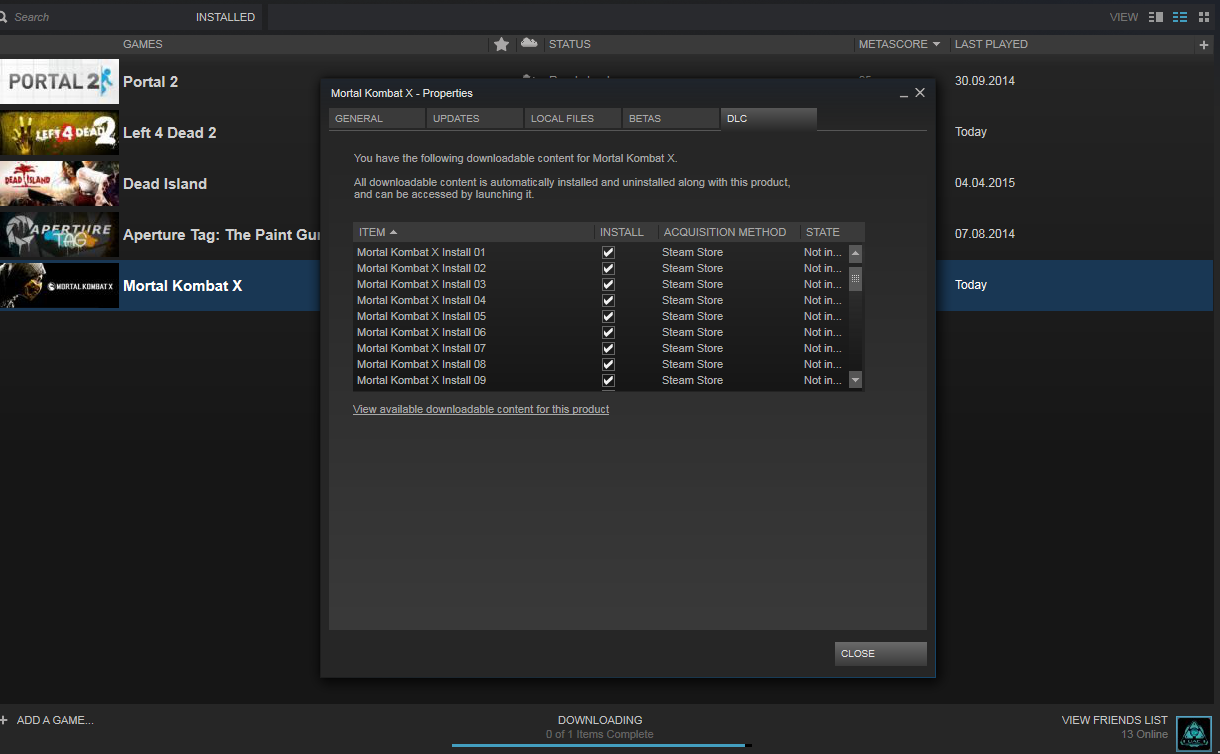Screen dimensions: 1220x754
Task: Sort library by STATUS column
Action: pos(569,44)
